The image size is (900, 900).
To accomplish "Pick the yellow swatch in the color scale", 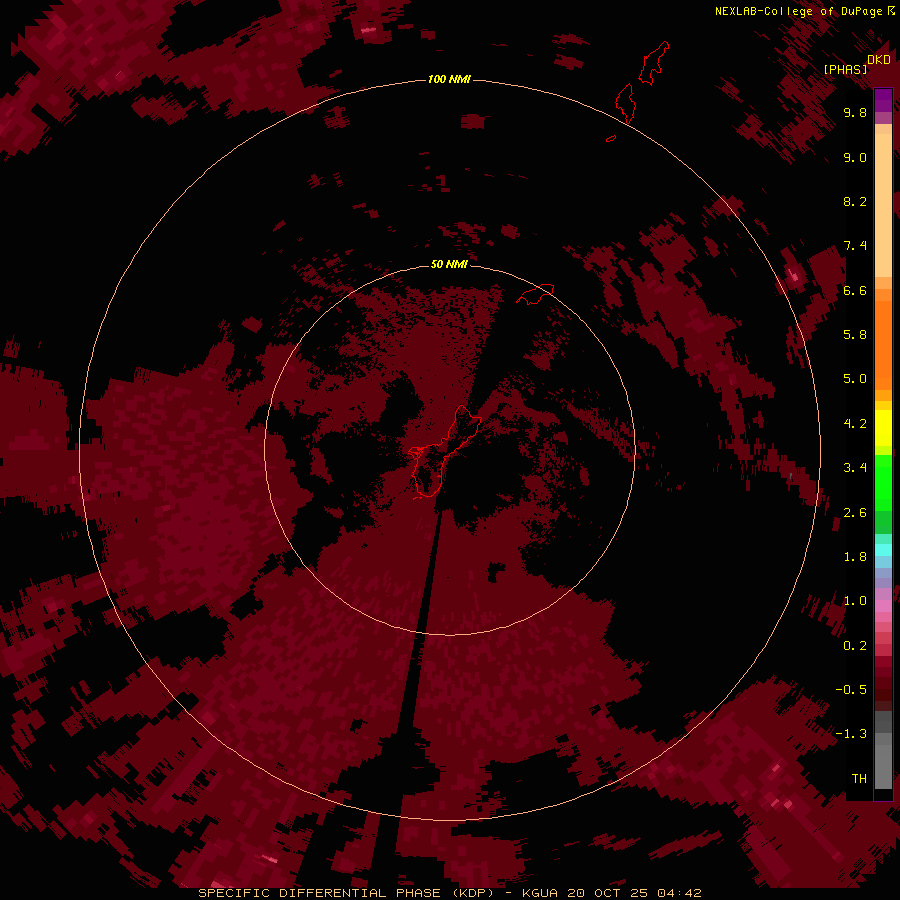I will click(x=883, y=427).
